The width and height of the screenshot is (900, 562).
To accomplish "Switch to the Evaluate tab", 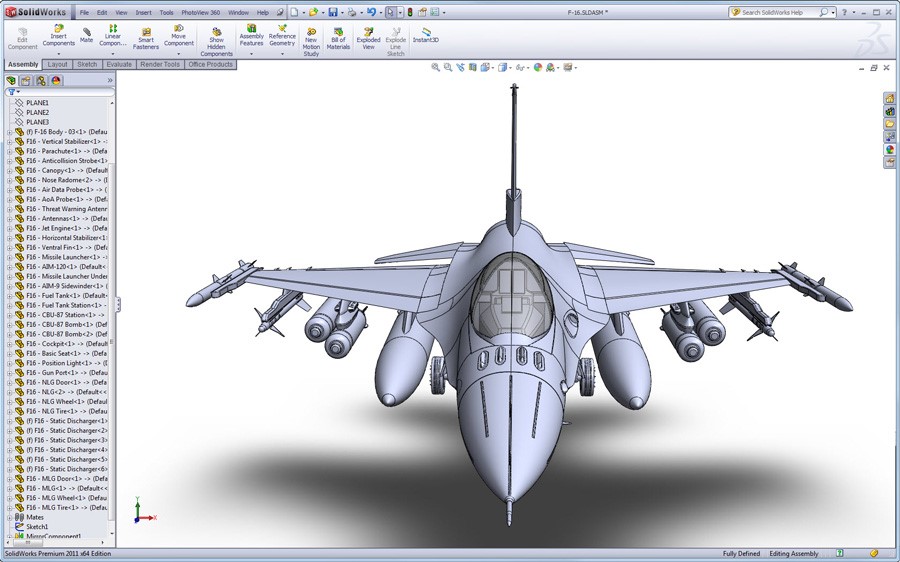I will [x=119, y=64].
